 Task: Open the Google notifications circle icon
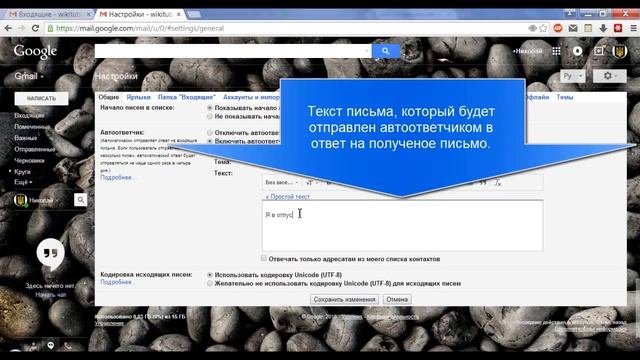click(577, 51)
